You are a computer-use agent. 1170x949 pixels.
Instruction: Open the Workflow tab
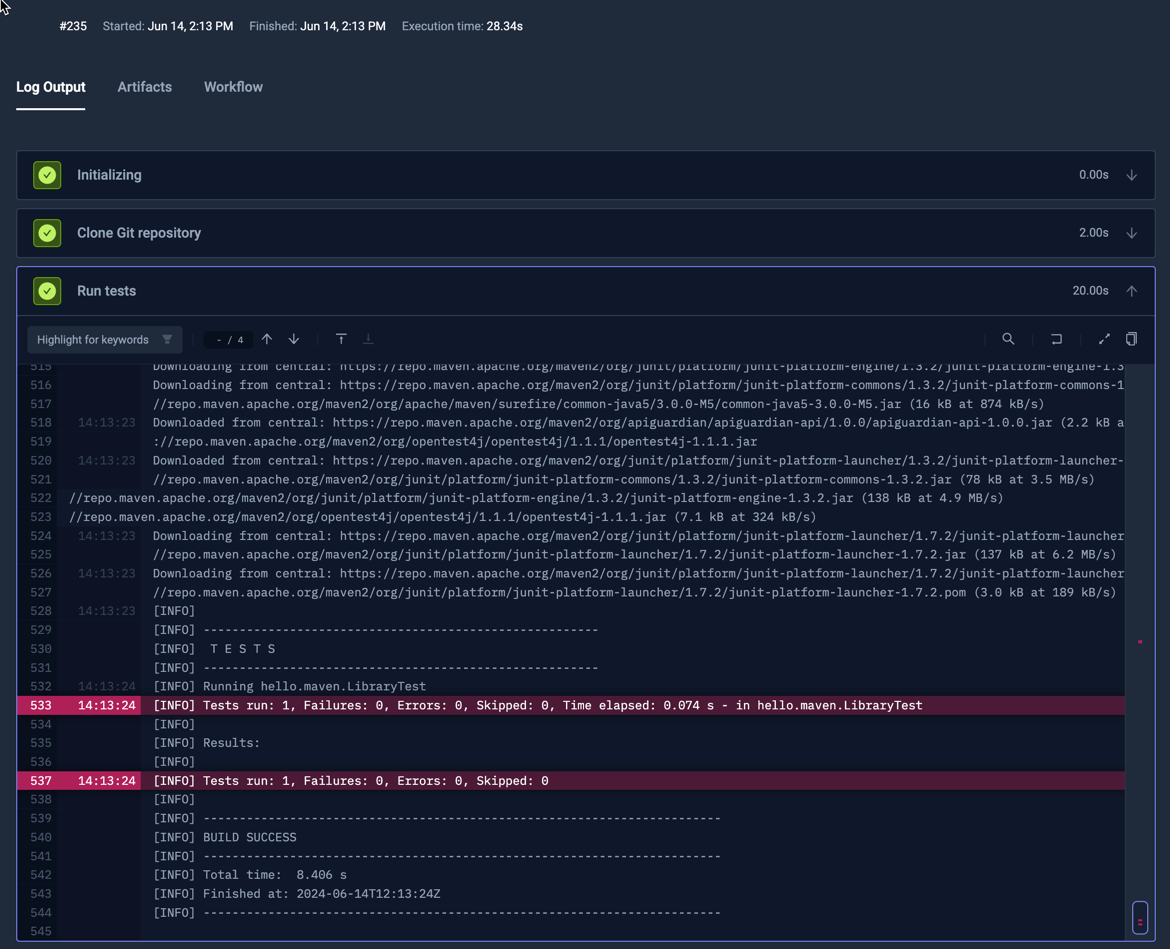click(x=233, y=87)
